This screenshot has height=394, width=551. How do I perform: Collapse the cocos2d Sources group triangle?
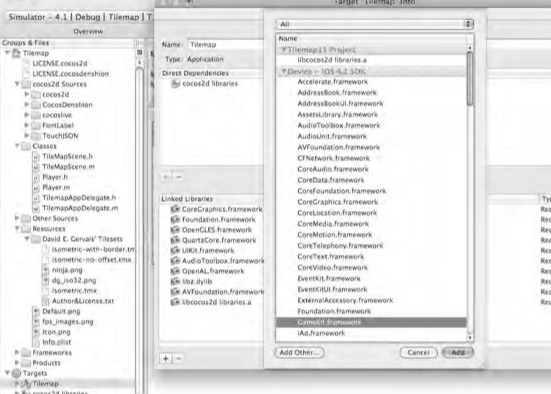pos(17,84)
